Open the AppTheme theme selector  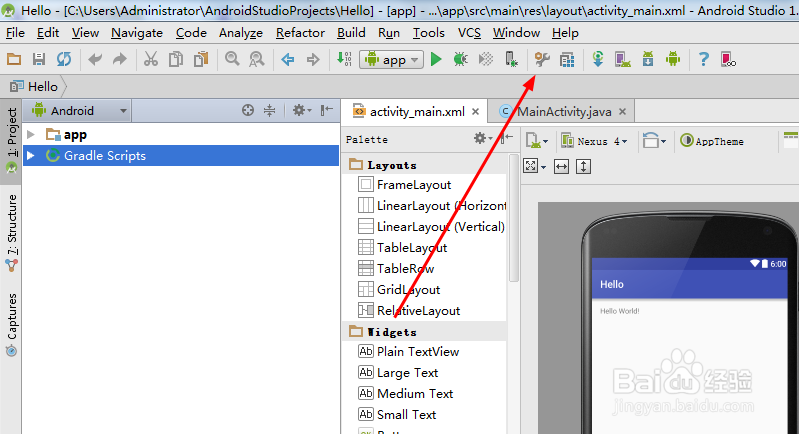pos(712,141)
